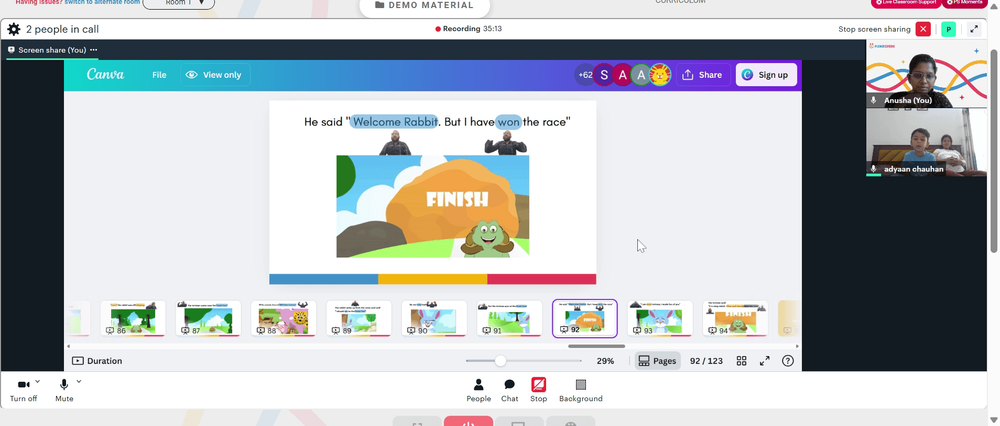Viewport: 1000px width, 426px height.
Task: Click the green P participant badge
Action: [x=948, y=29]
